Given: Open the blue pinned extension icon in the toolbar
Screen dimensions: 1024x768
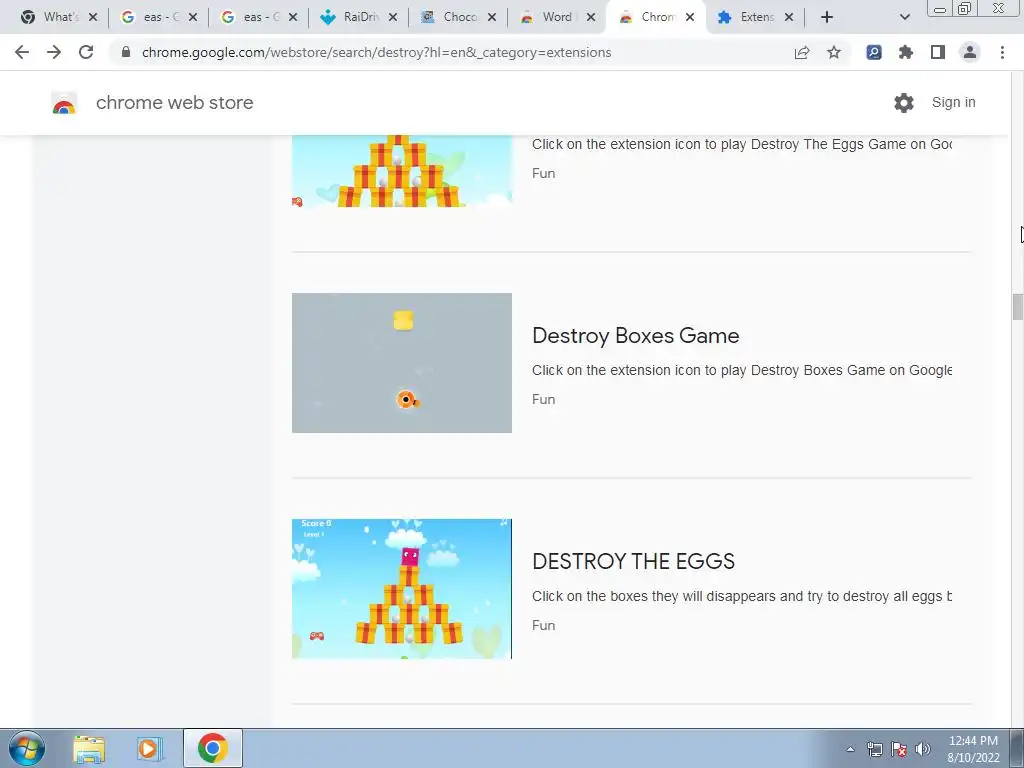Looking at the screenshot, I should [874, 52].
